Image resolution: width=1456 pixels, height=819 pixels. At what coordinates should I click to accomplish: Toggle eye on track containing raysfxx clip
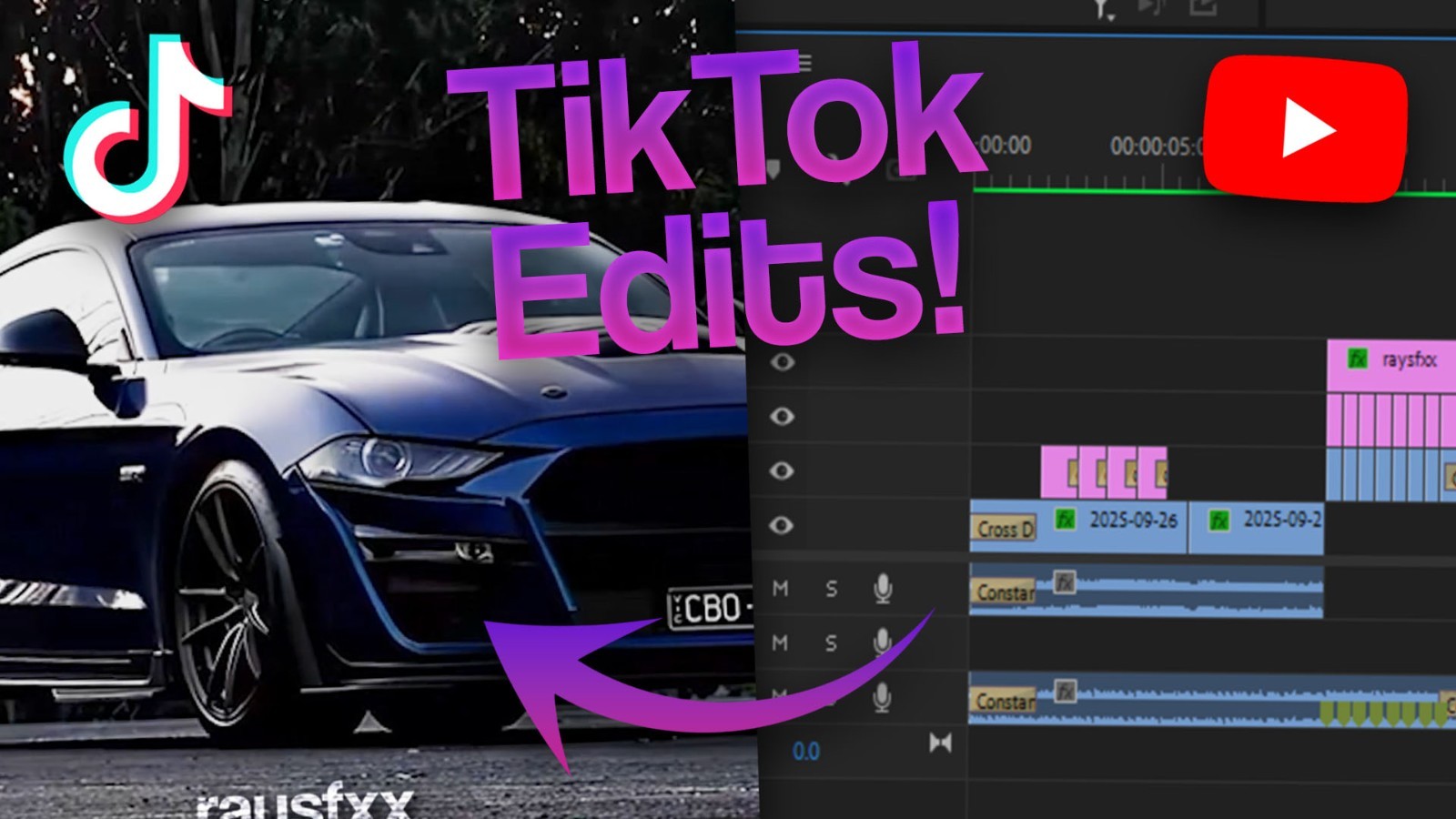782,362
